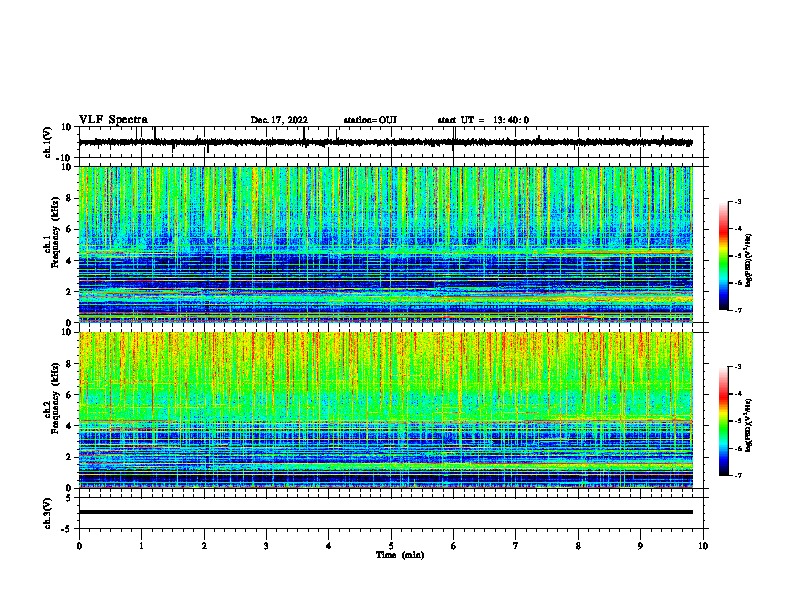Click time axis tick label "4"
The height and width of the screenshot is (612, 792).
point(329,546)
